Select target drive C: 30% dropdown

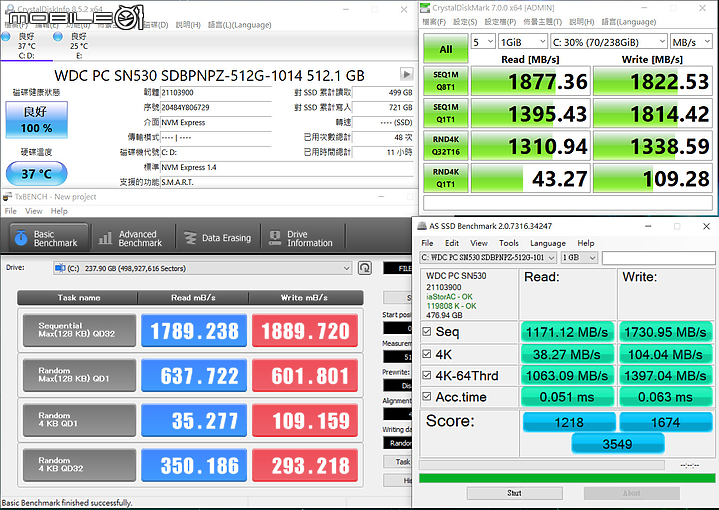click(609, 42)
